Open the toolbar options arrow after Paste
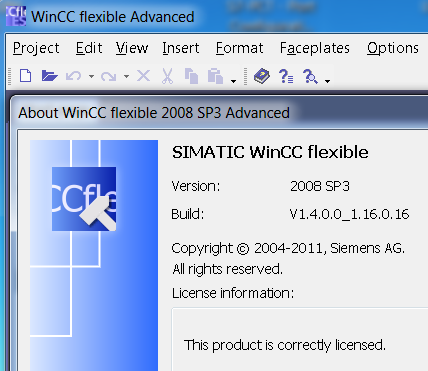The image size is (428, 371). pyautogui.click(x=233, y=81)
